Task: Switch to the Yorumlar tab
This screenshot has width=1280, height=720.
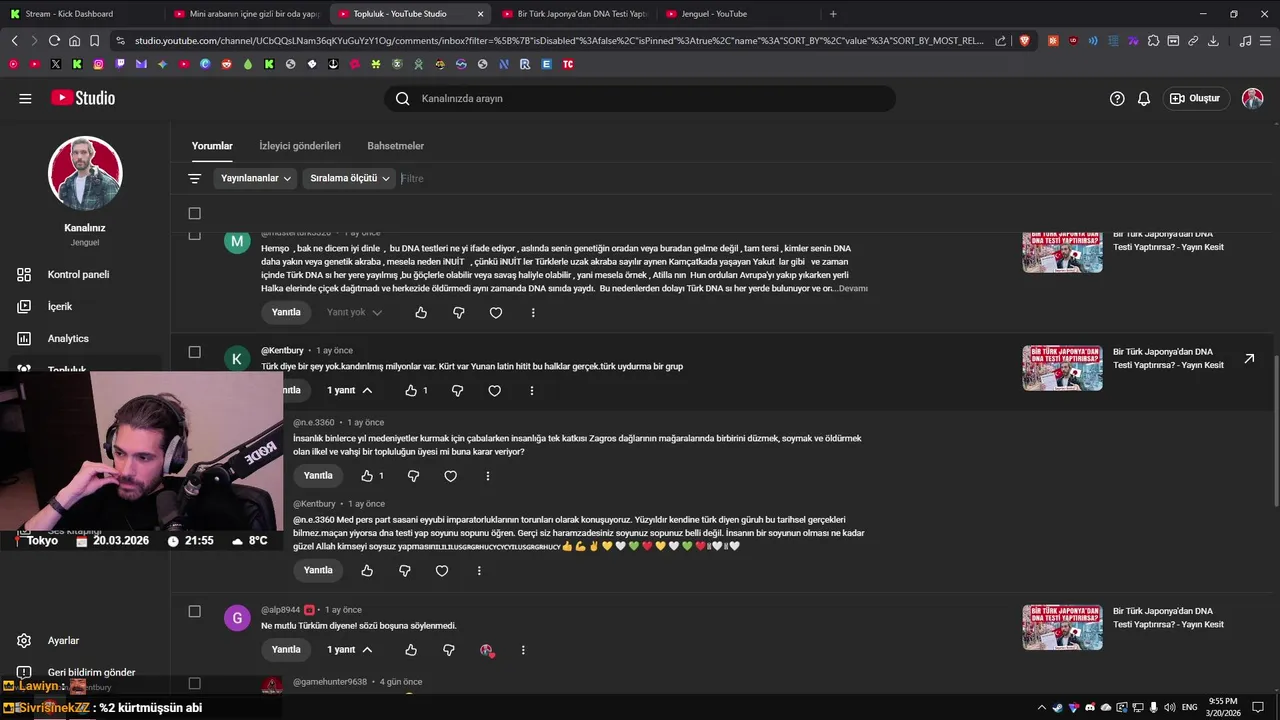Action: [x=212, y=146]
